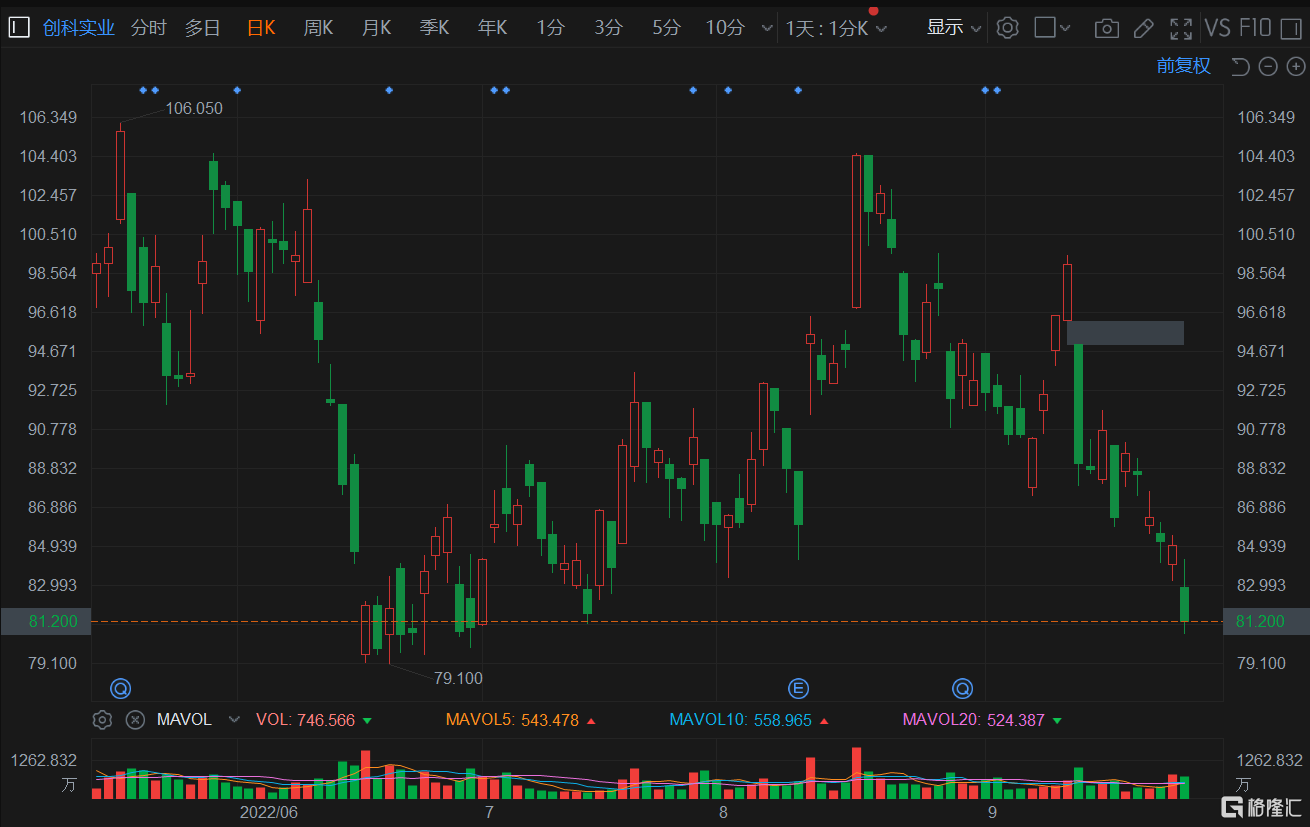This screenshot has width=1310, height=827.
Task: Open MAVOL indicator settings gear
Action: coord(102,720)
